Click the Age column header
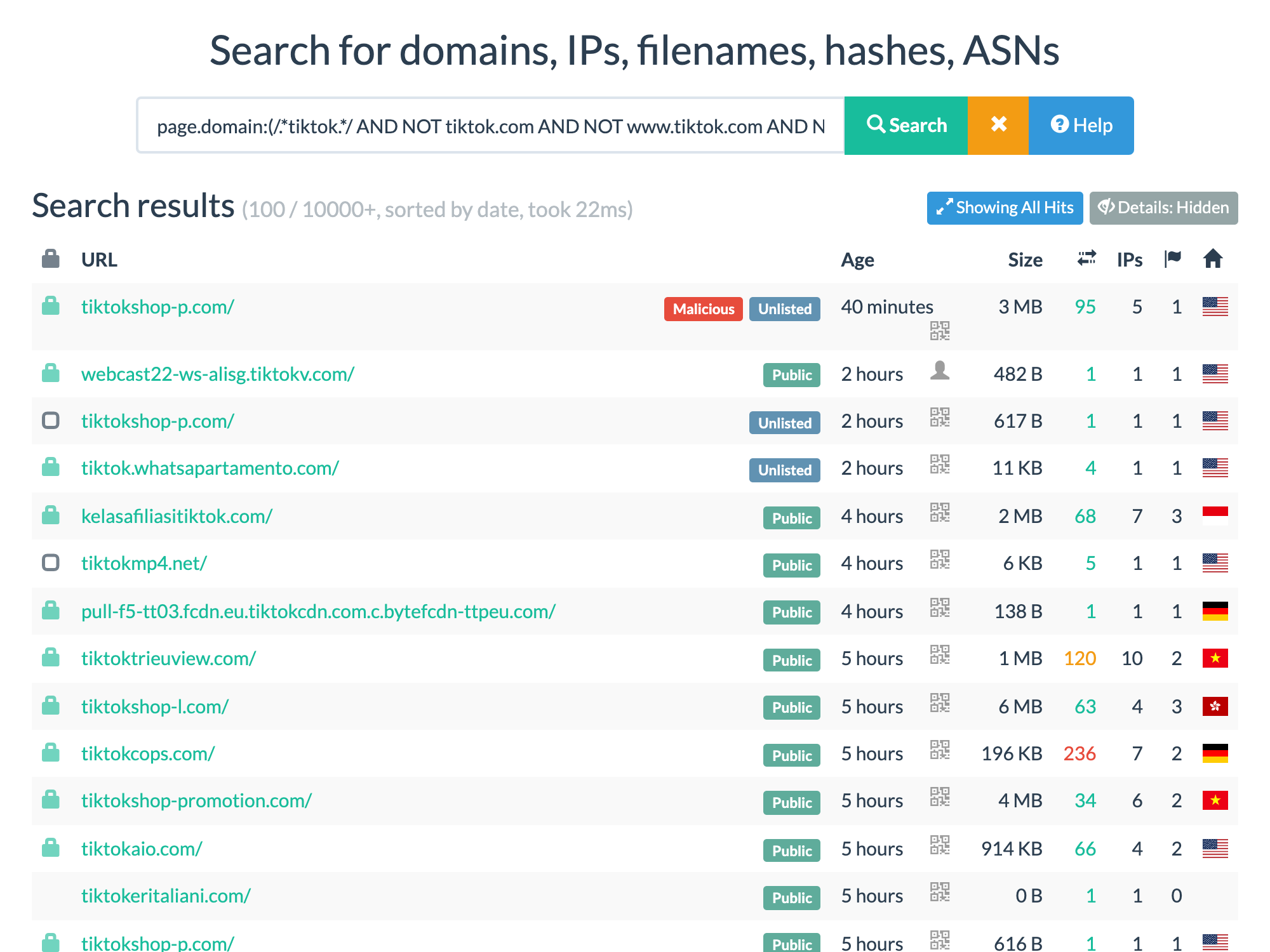The width and height of the screenshot is (1270, 952). click(857, 260)
